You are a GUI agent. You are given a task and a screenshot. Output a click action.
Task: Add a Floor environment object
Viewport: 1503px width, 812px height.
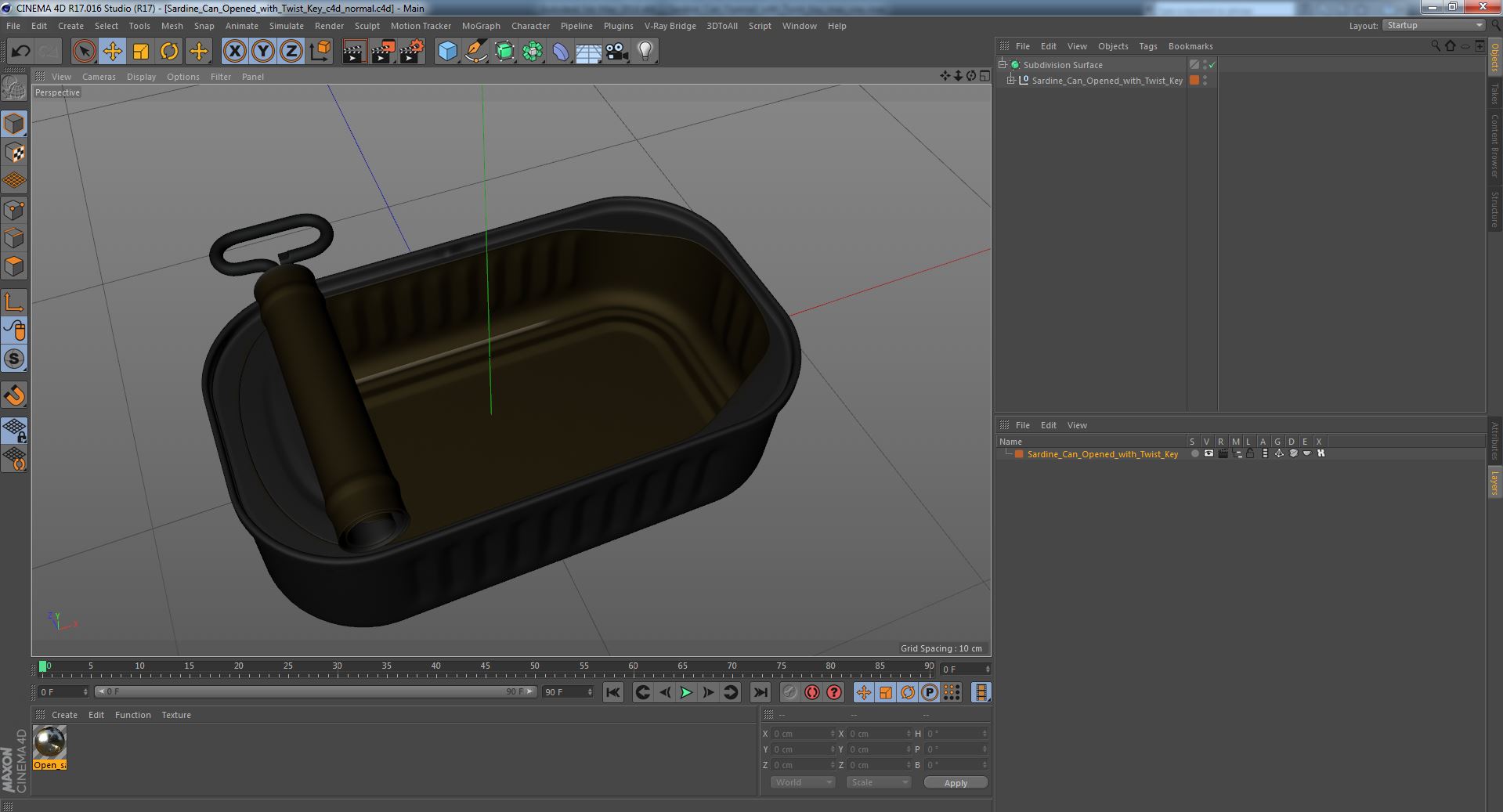[589, 52]
